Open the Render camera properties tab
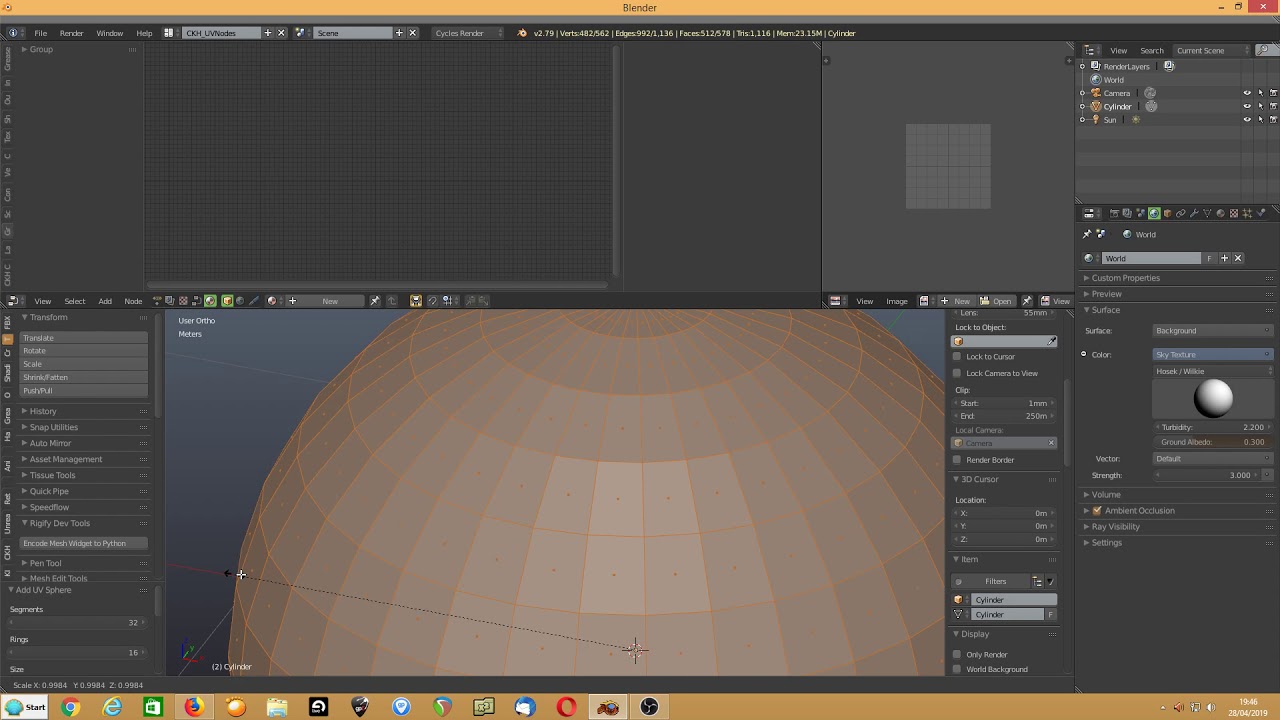 point(1114,213)
